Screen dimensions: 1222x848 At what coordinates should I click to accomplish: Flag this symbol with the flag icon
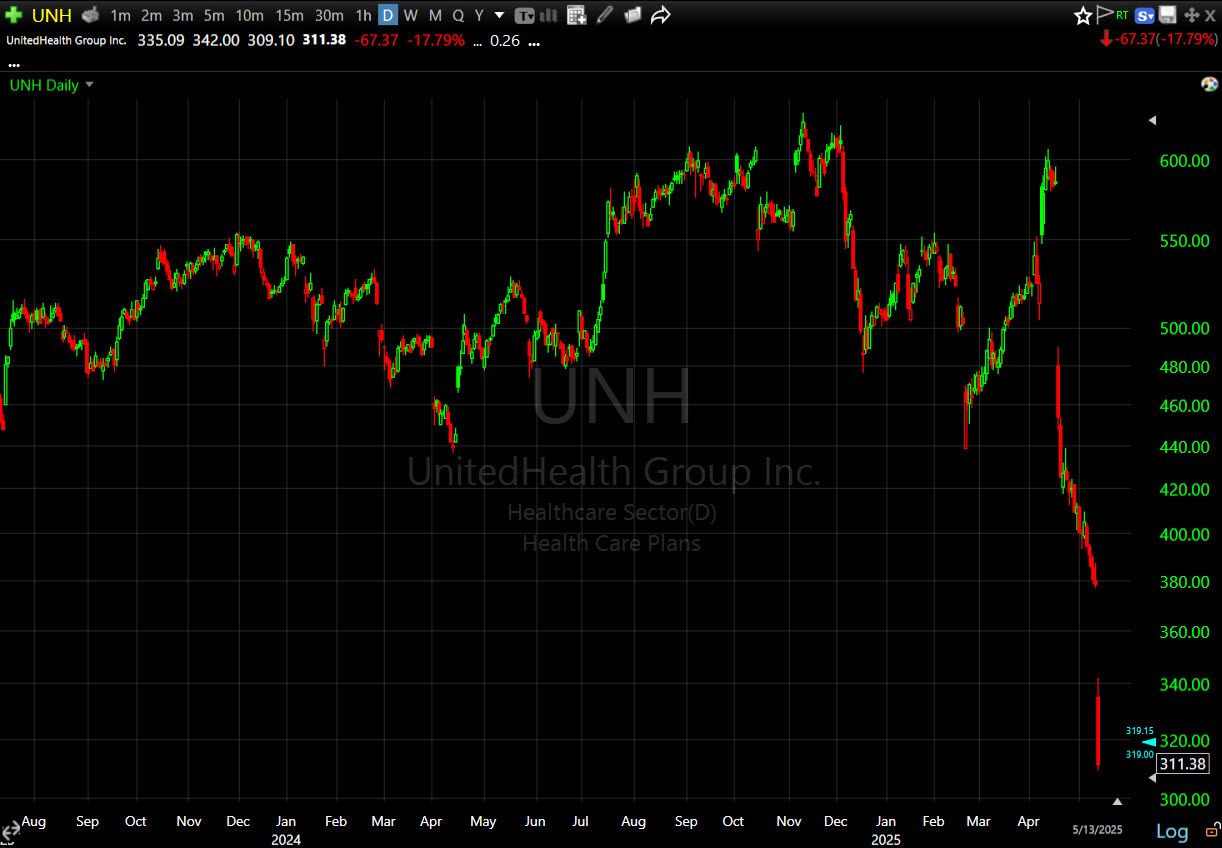pyautogui.click(x=1104, y=15)
